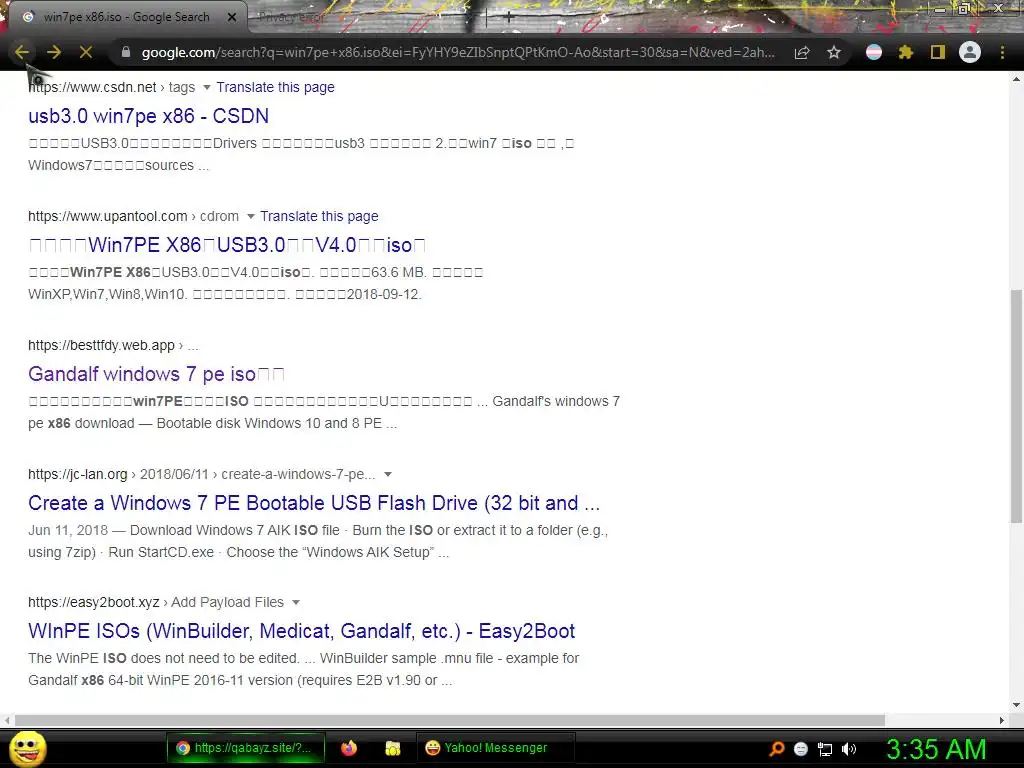Toggle the browser side panel icon
Screen dimensions: 1024x768
(x=938, y=52)
